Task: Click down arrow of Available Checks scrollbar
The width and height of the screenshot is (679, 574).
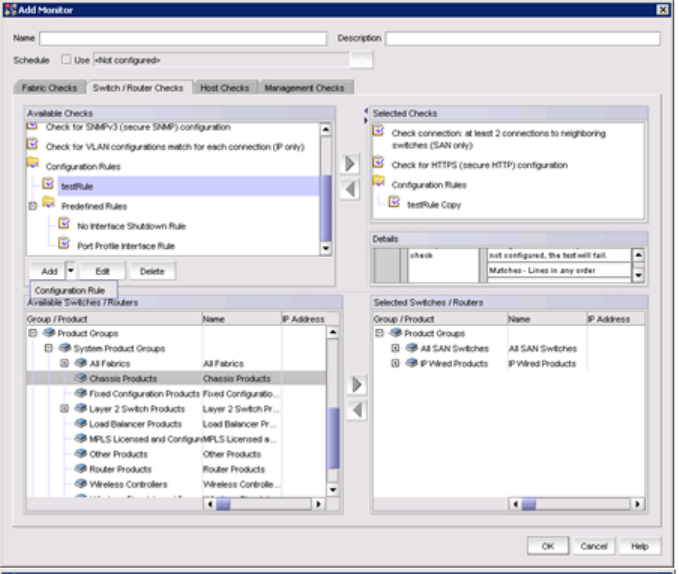Action: click(x=326, y=248)
